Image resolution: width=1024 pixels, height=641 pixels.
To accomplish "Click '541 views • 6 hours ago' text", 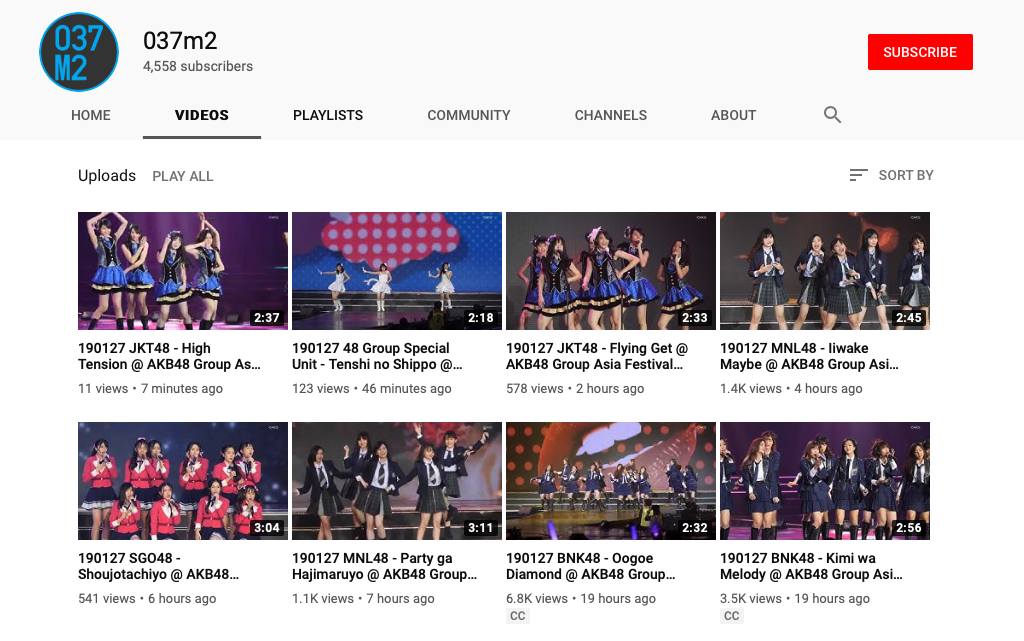I will tap(147, 599).
